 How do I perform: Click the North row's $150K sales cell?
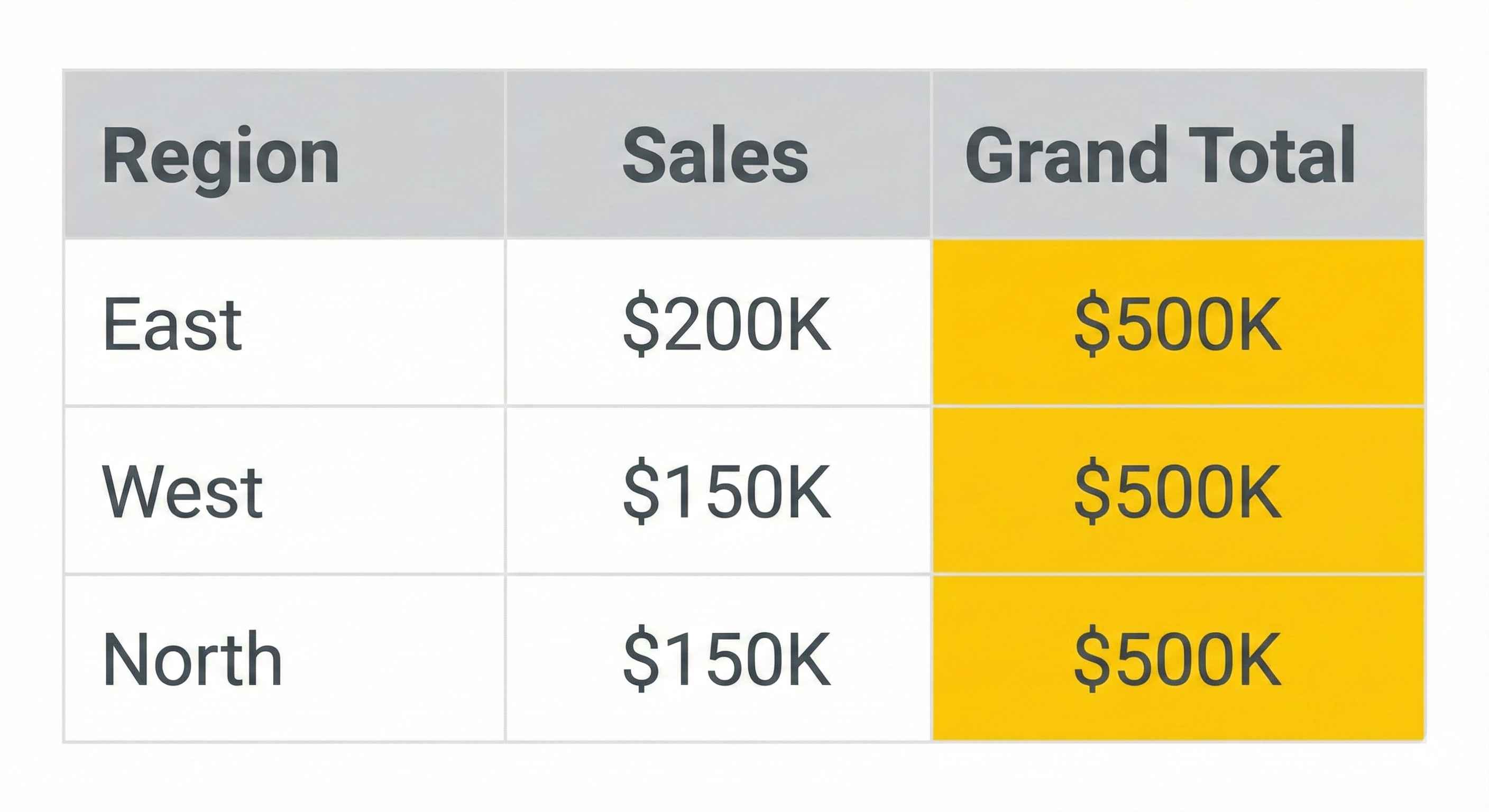pyautogui.click(x=727, y=659)
